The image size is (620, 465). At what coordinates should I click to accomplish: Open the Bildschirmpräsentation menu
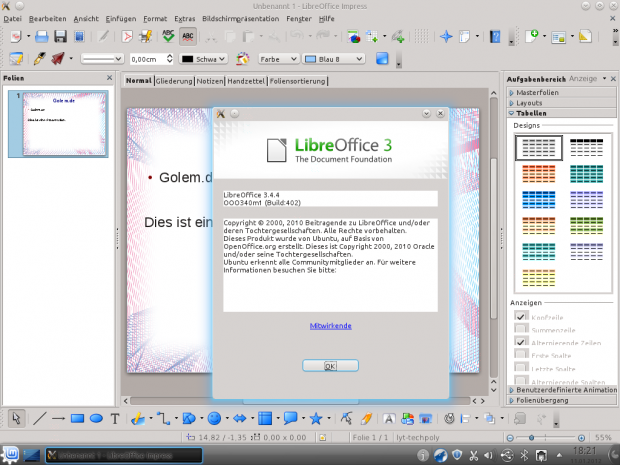240,19
